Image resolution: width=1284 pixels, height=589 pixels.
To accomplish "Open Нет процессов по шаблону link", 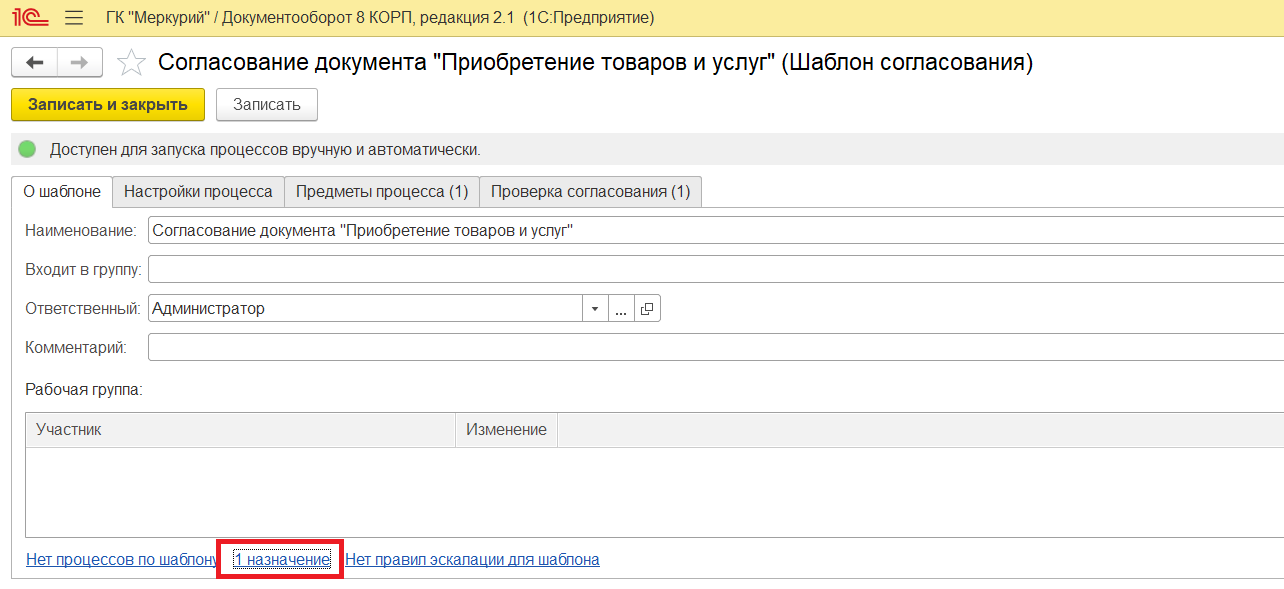I will pyautogui.click(x=121, y=560).
